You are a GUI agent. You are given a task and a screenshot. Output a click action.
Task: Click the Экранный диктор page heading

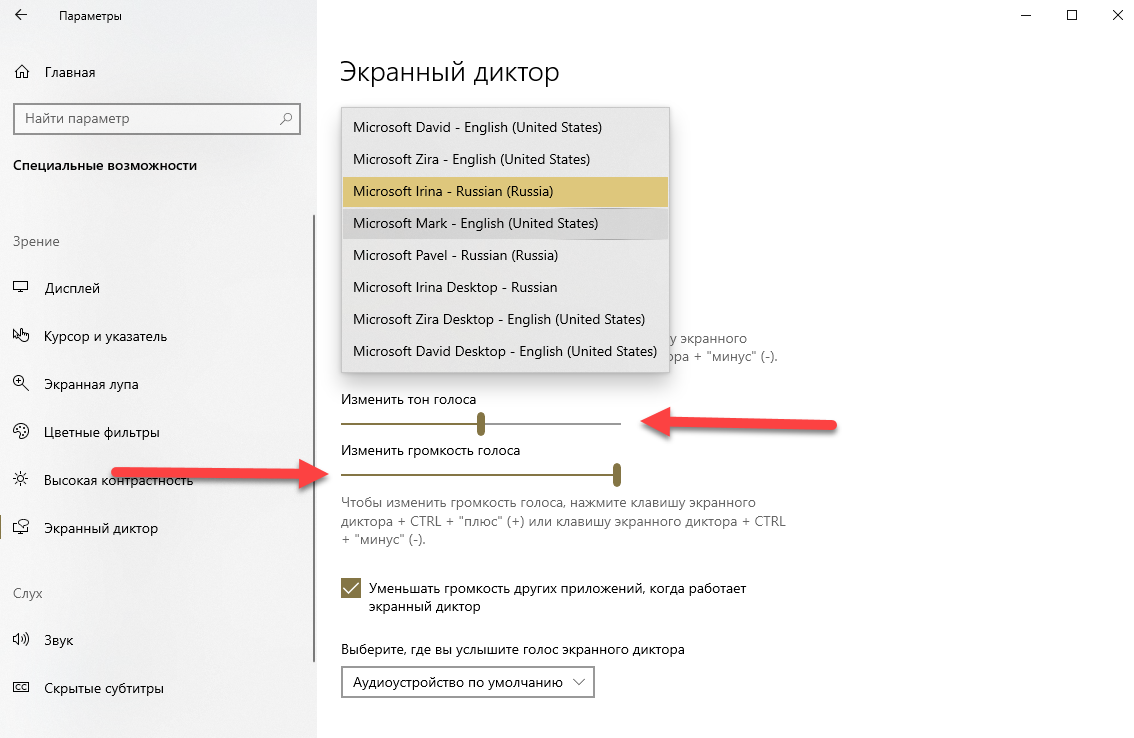coord(449,72)
